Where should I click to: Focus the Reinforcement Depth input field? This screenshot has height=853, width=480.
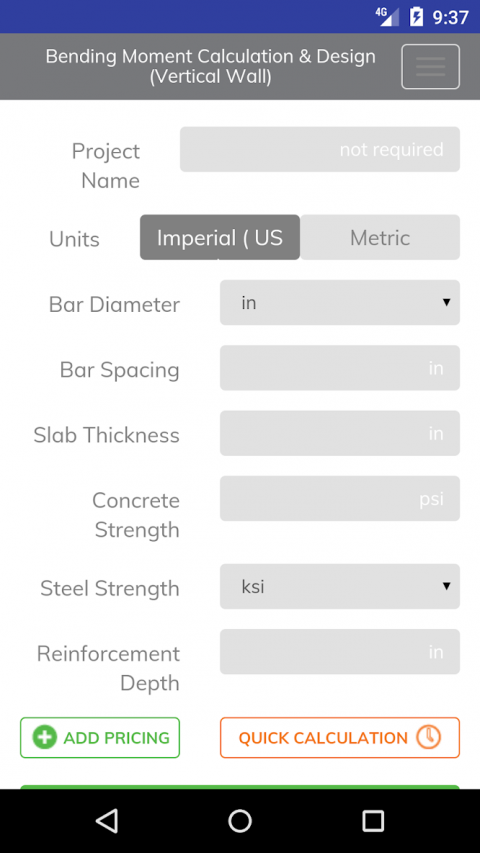coord(340,652)
